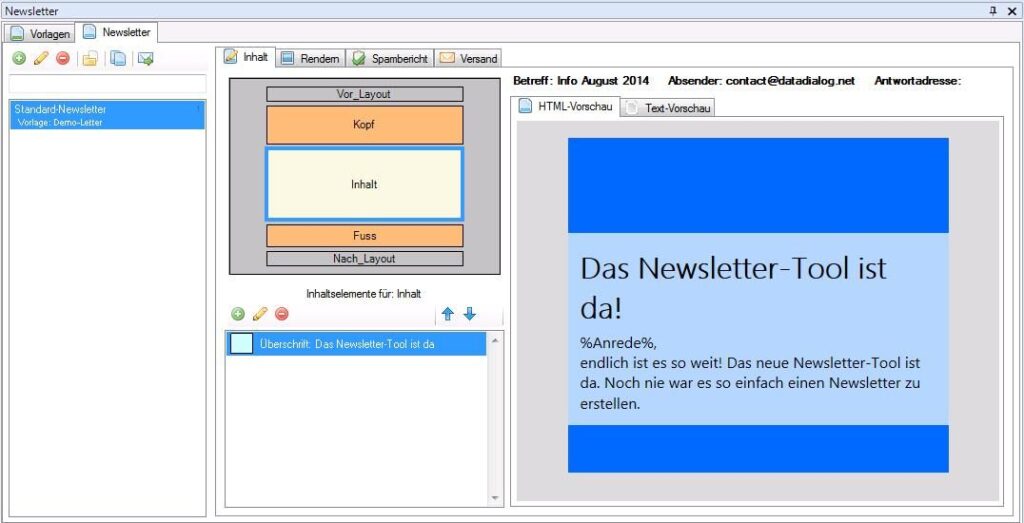This screenshot has height=523, width=1024.
Task: Click the 'Inhaltselemente für: Inhalt' label
Action: 364,294
